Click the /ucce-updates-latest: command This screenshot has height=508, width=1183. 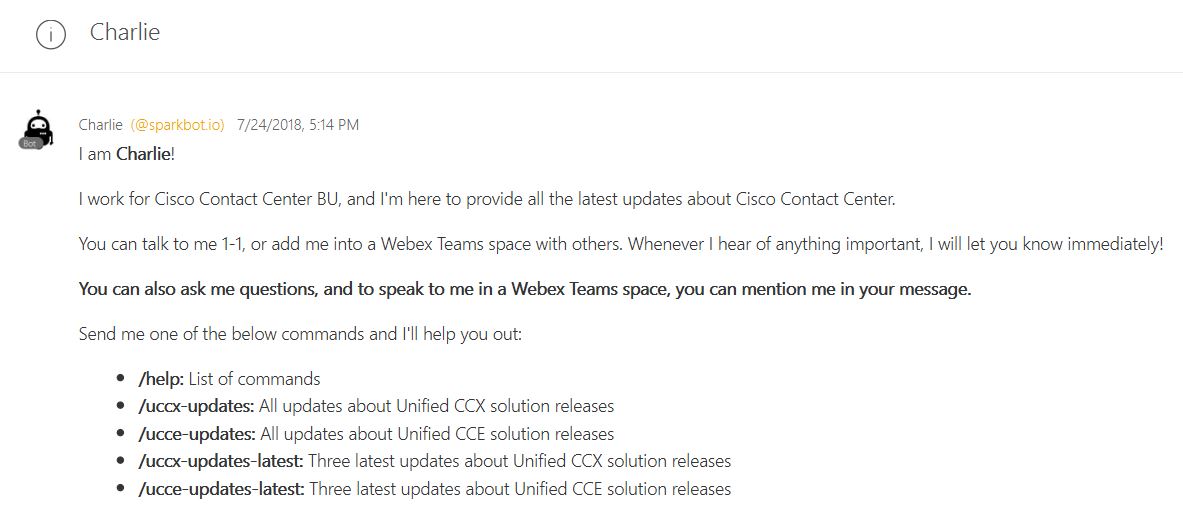[221, 489]
